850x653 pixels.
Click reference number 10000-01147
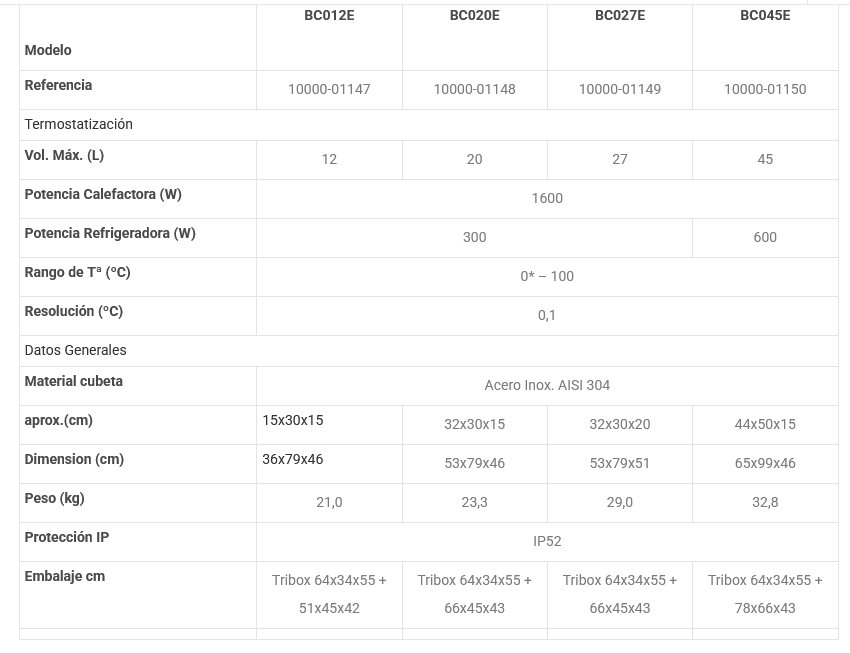[329, 90]
